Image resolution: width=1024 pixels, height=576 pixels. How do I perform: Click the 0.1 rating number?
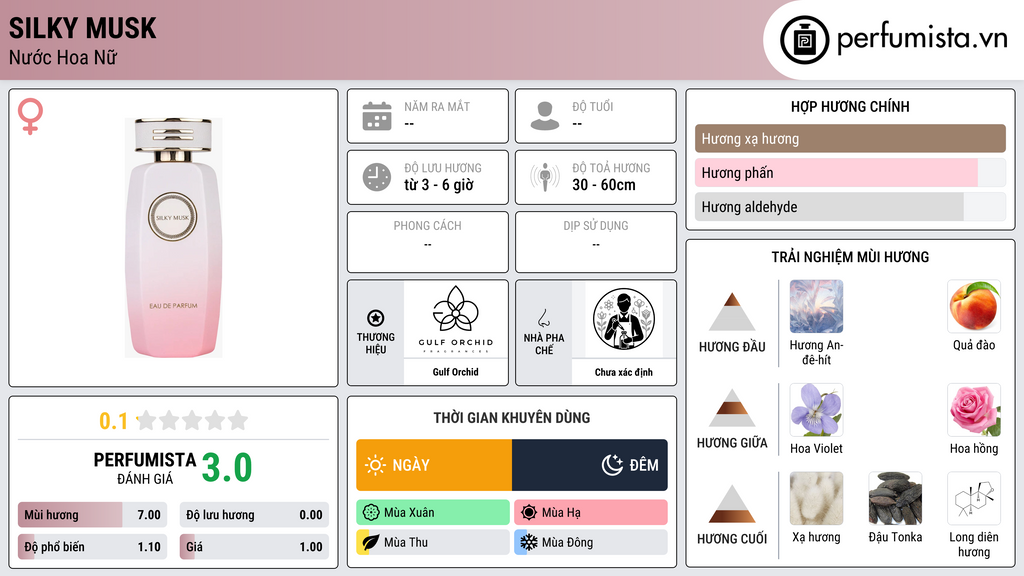(114, 421)
